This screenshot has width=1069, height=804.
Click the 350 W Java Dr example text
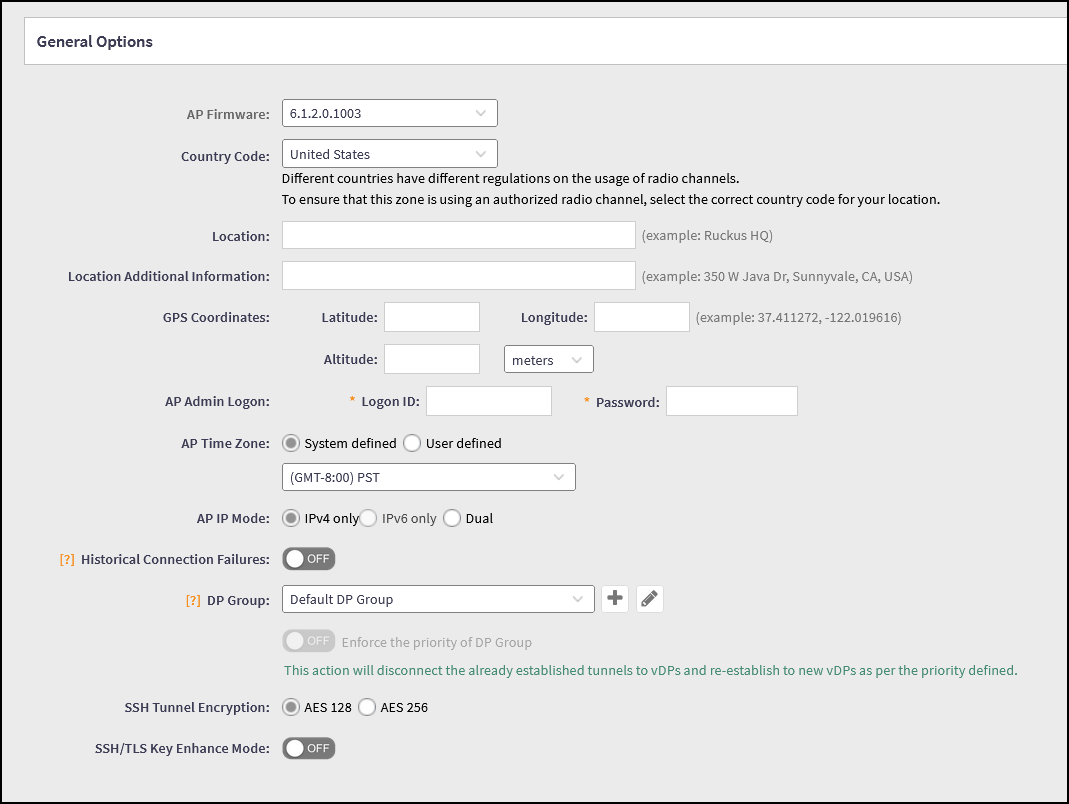click(x=777, y=277)
